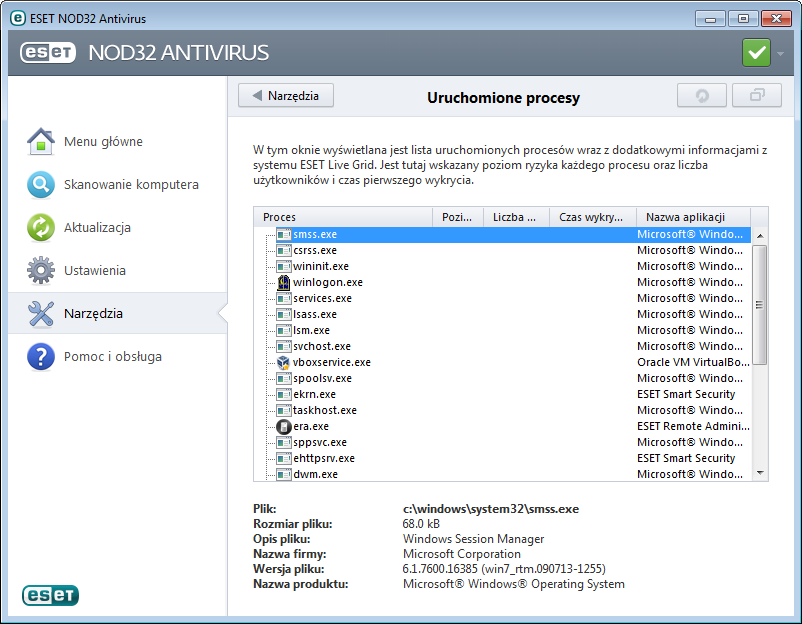Viewport: 802px width, 624px height.
Task: Sort by the Pozi... column header
Action: [x=458, y=217]
